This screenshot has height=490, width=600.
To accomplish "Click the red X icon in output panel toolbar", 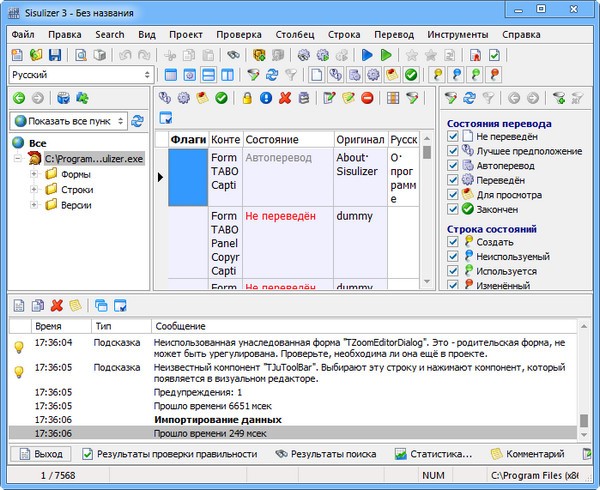I will pos(57,304).
